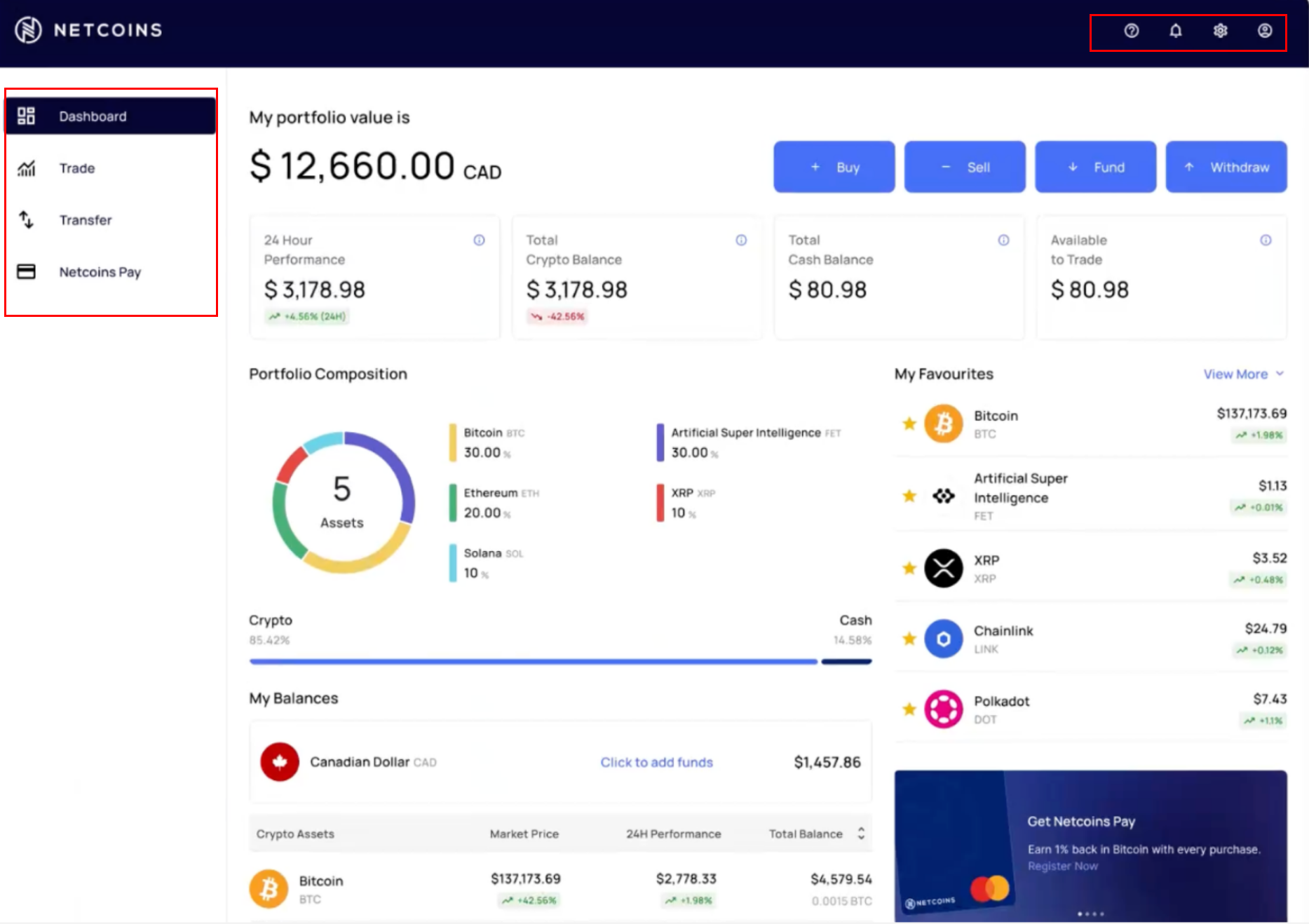The height and width of the screenshot is (924, 1309).
Task: Click the Bitcoin yellow legend swatch
Action: (x=453, y=442)
